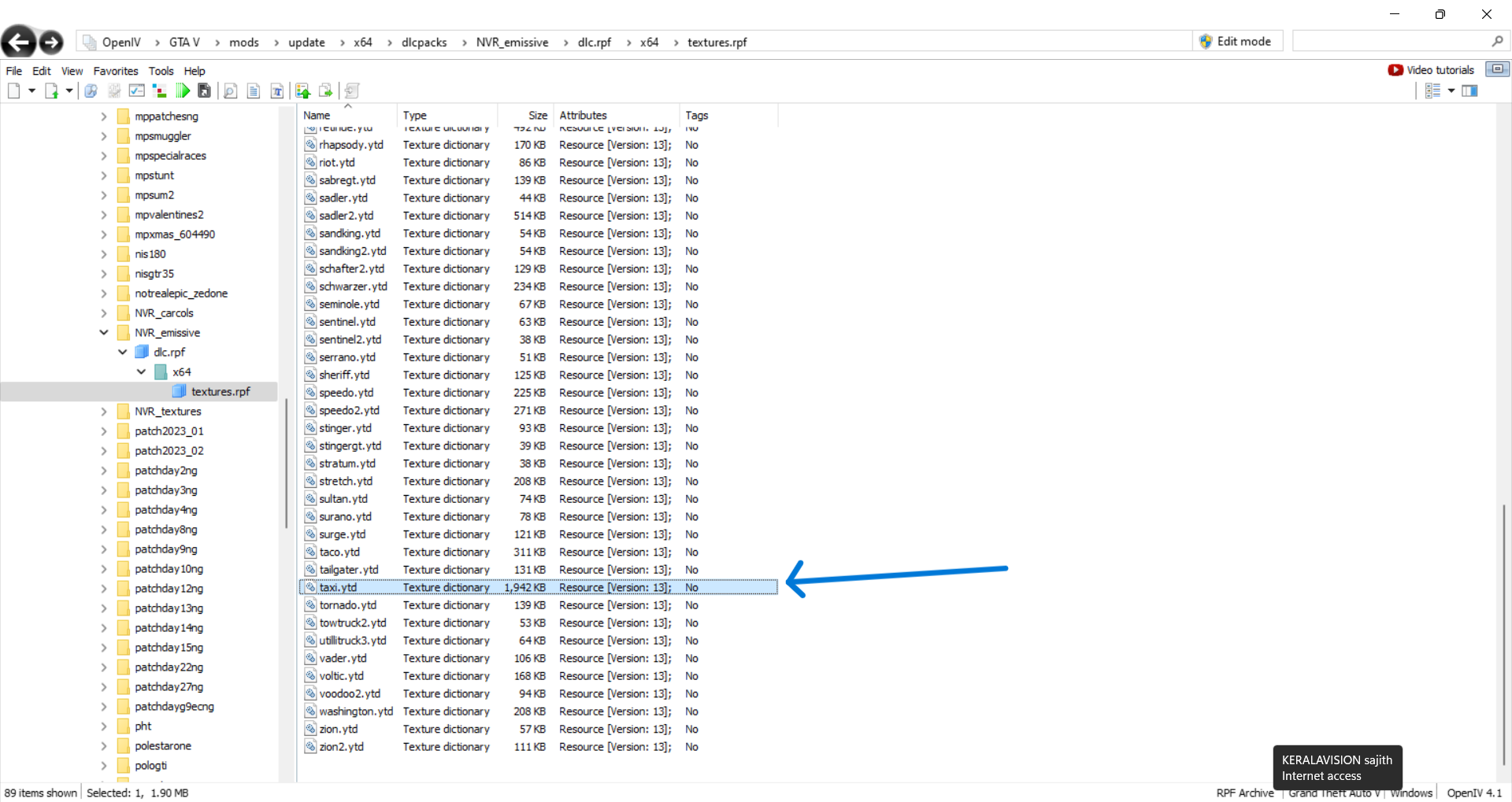The height and width of the screenshot is (802, 1512).
Task: Select textures.rpf in the tree
Action: (x=220, y=391)
